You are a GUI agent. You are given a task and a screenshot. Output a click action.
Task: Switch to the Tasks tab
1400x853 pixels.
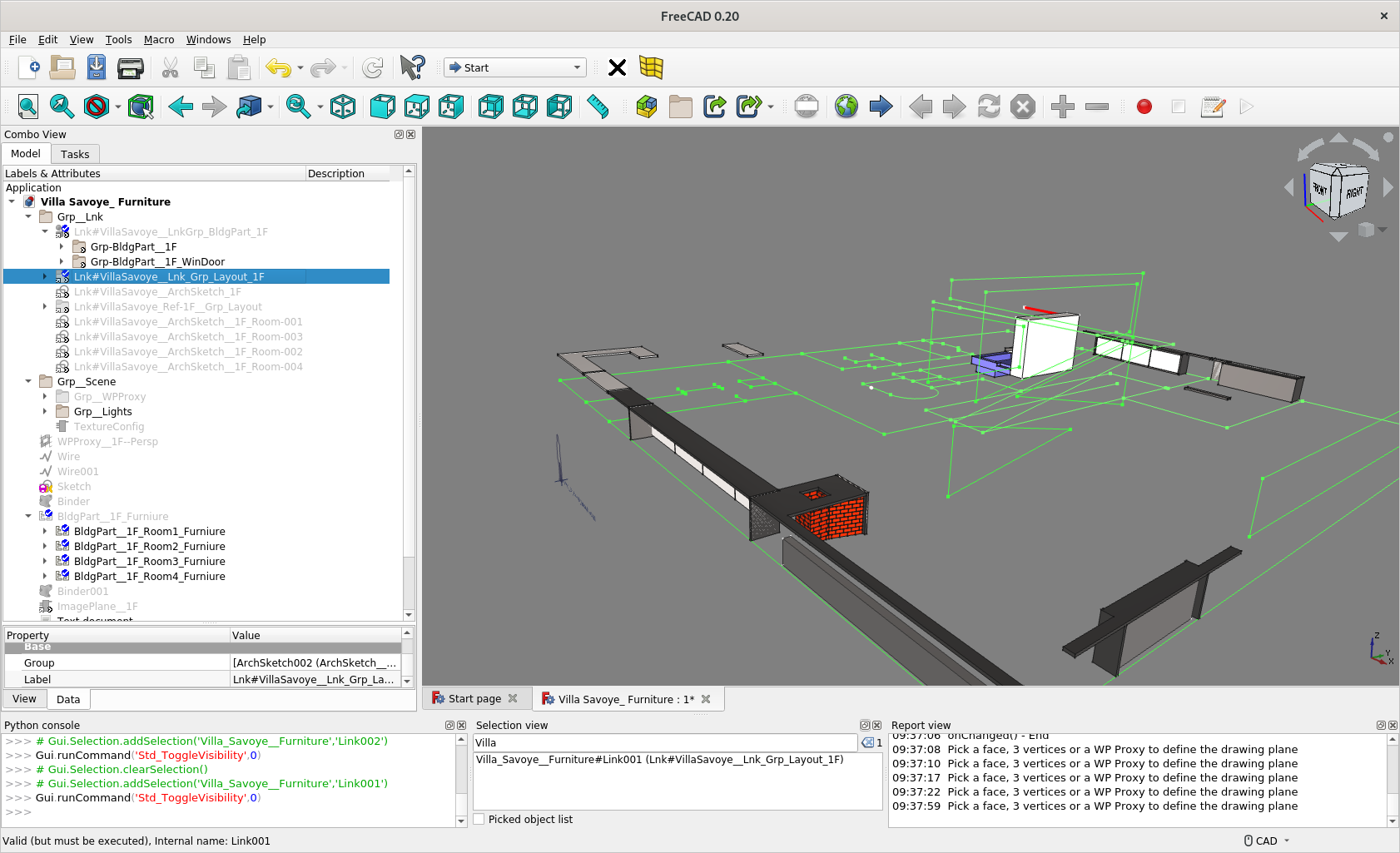75,154
